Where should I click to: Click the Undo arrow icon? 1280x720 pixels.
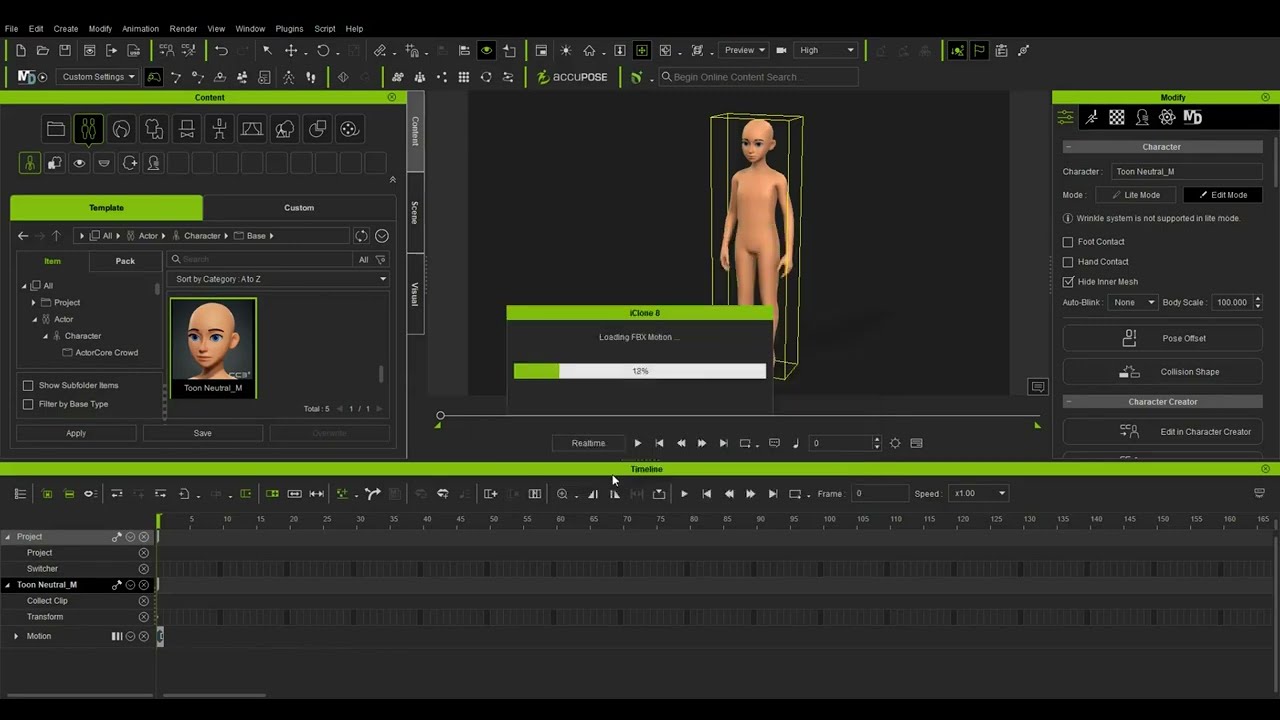pyautogui.click(x=221, y=50)
